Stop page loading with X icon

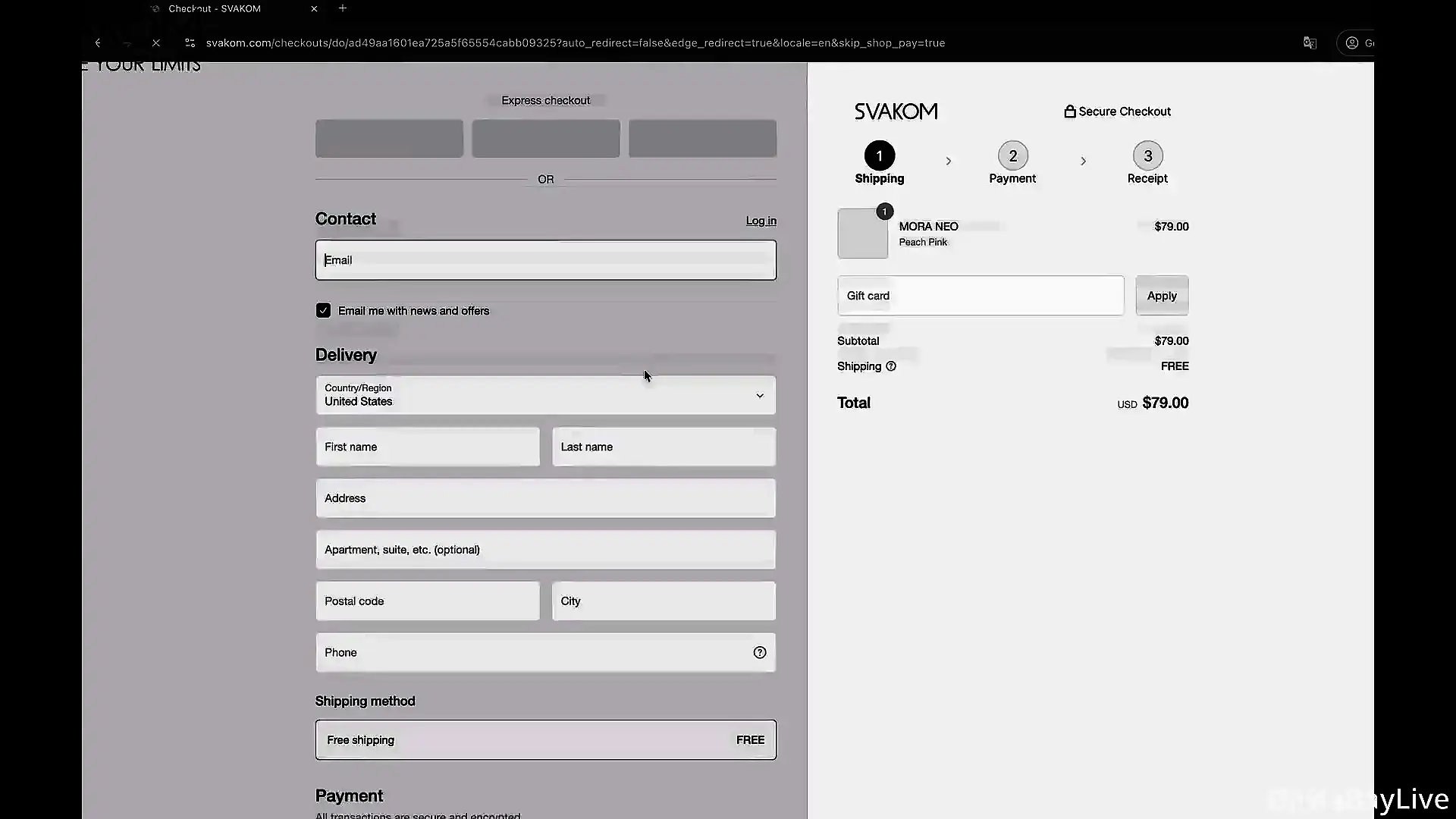pyautogui.click(x=156, y=43)
